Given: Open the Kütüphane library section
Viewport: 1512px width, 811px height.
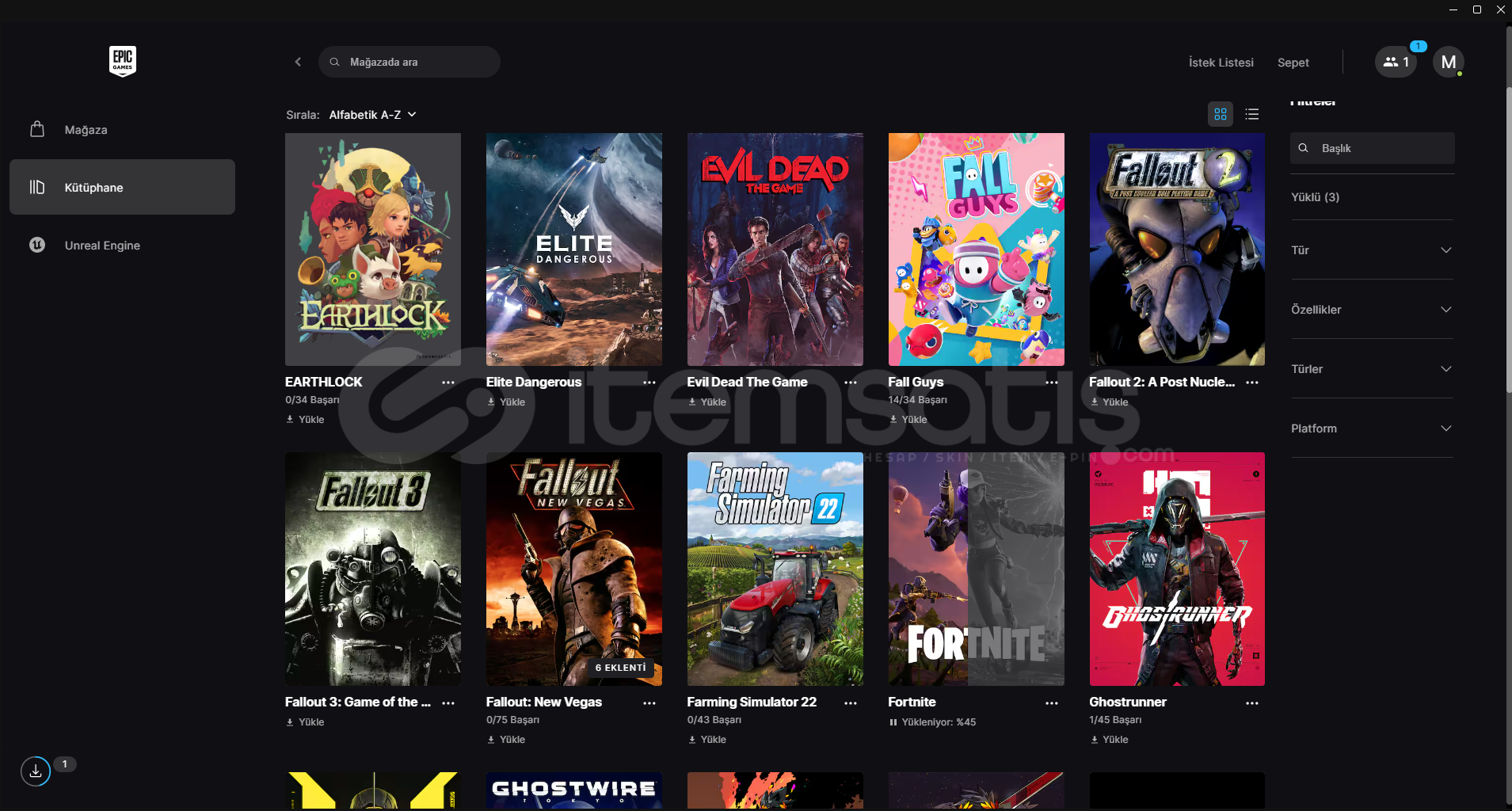Looking at the screenshot, I should 122,187.
